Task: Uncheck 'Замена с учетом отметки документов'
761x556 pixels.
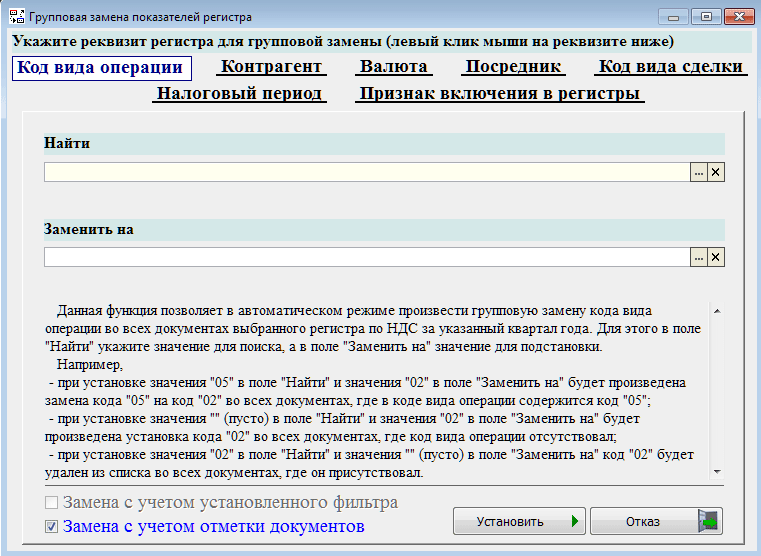Action: click(51, 526)
